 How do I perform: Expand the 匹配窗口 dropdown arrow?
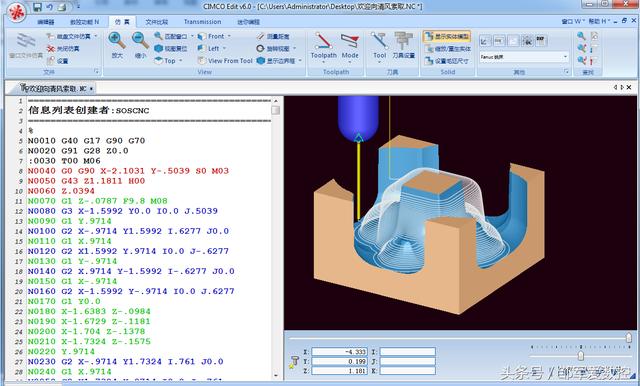tap(192, 36)
